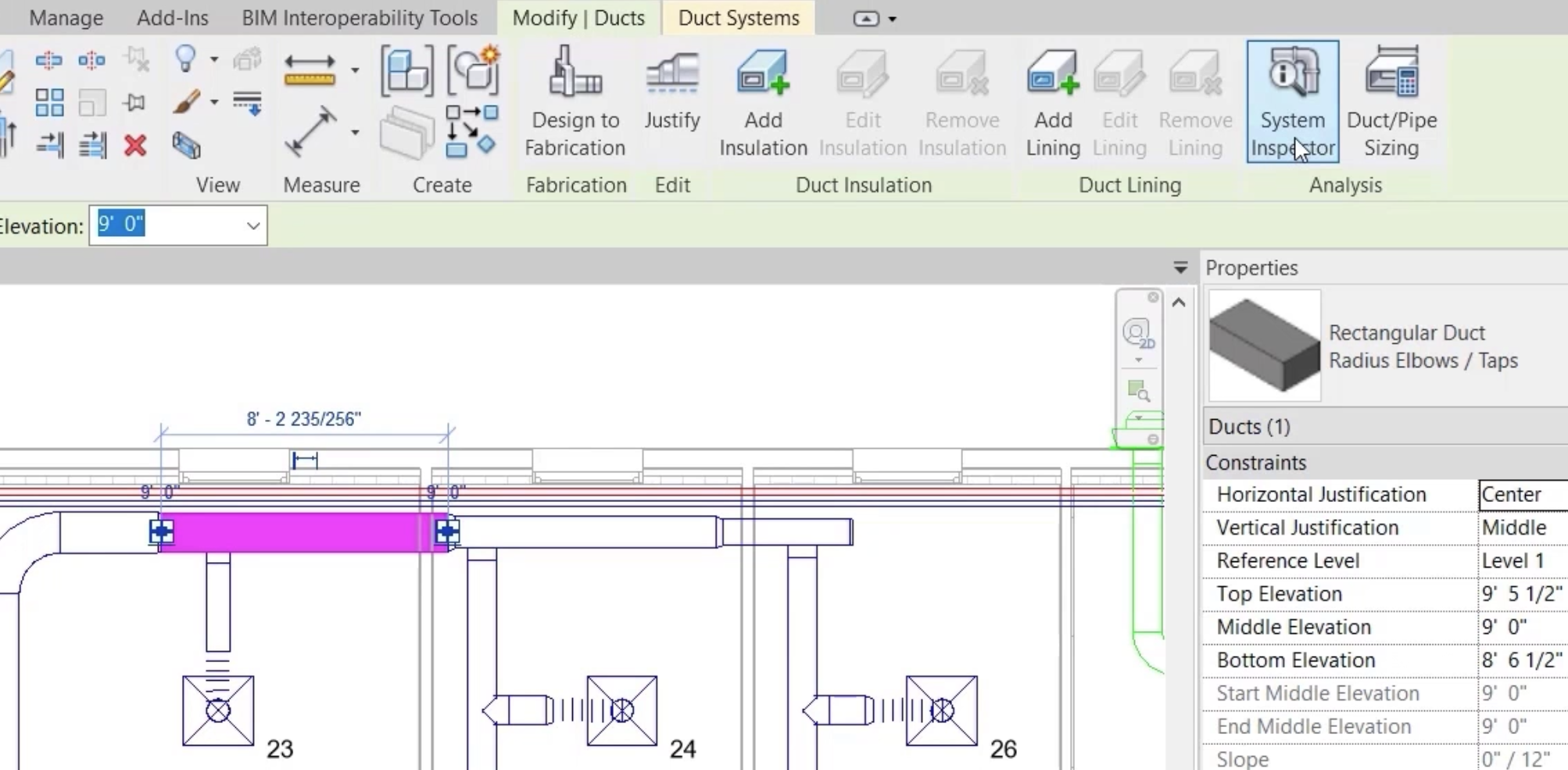Open the Aligned Dimension dropdown arrow
The height and width of the screenshot is (770, 1568).
(x=355, y=132)
